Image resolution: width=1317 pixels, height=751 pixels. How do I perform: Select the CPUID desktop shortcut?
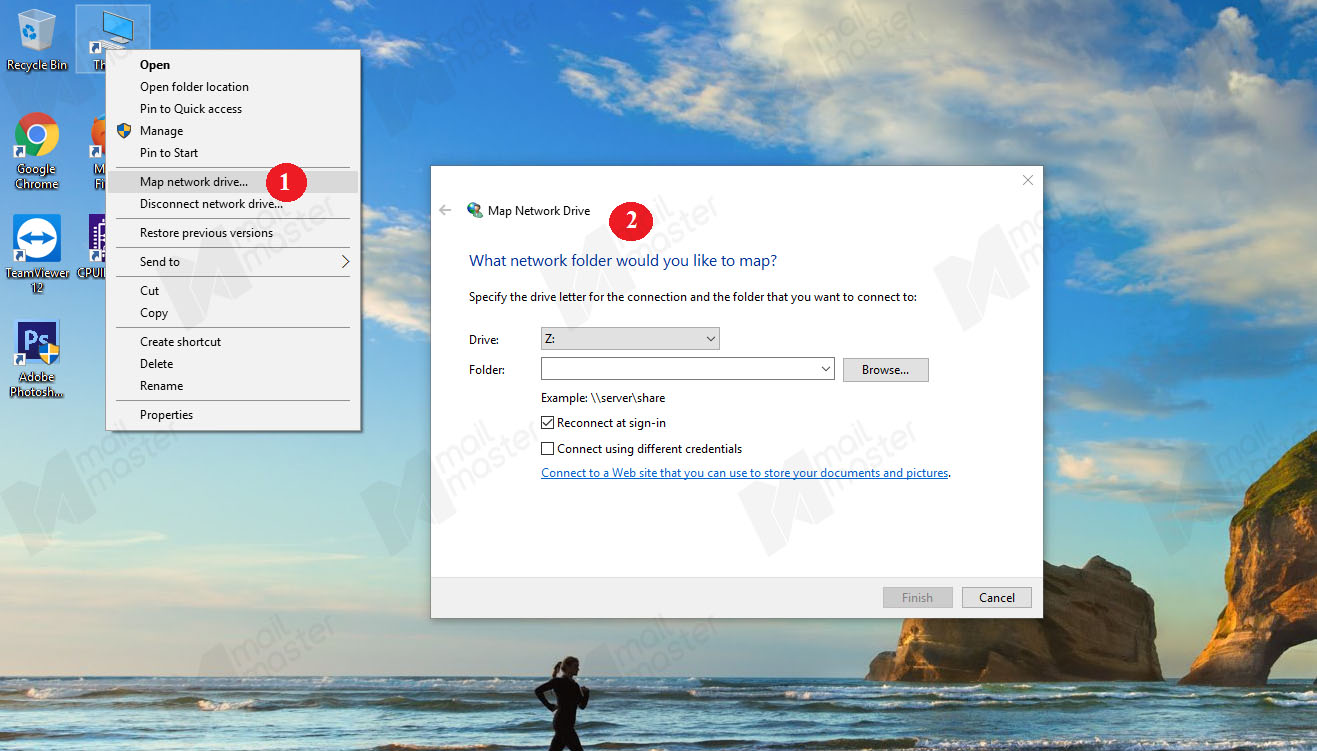tap(96, 246)
